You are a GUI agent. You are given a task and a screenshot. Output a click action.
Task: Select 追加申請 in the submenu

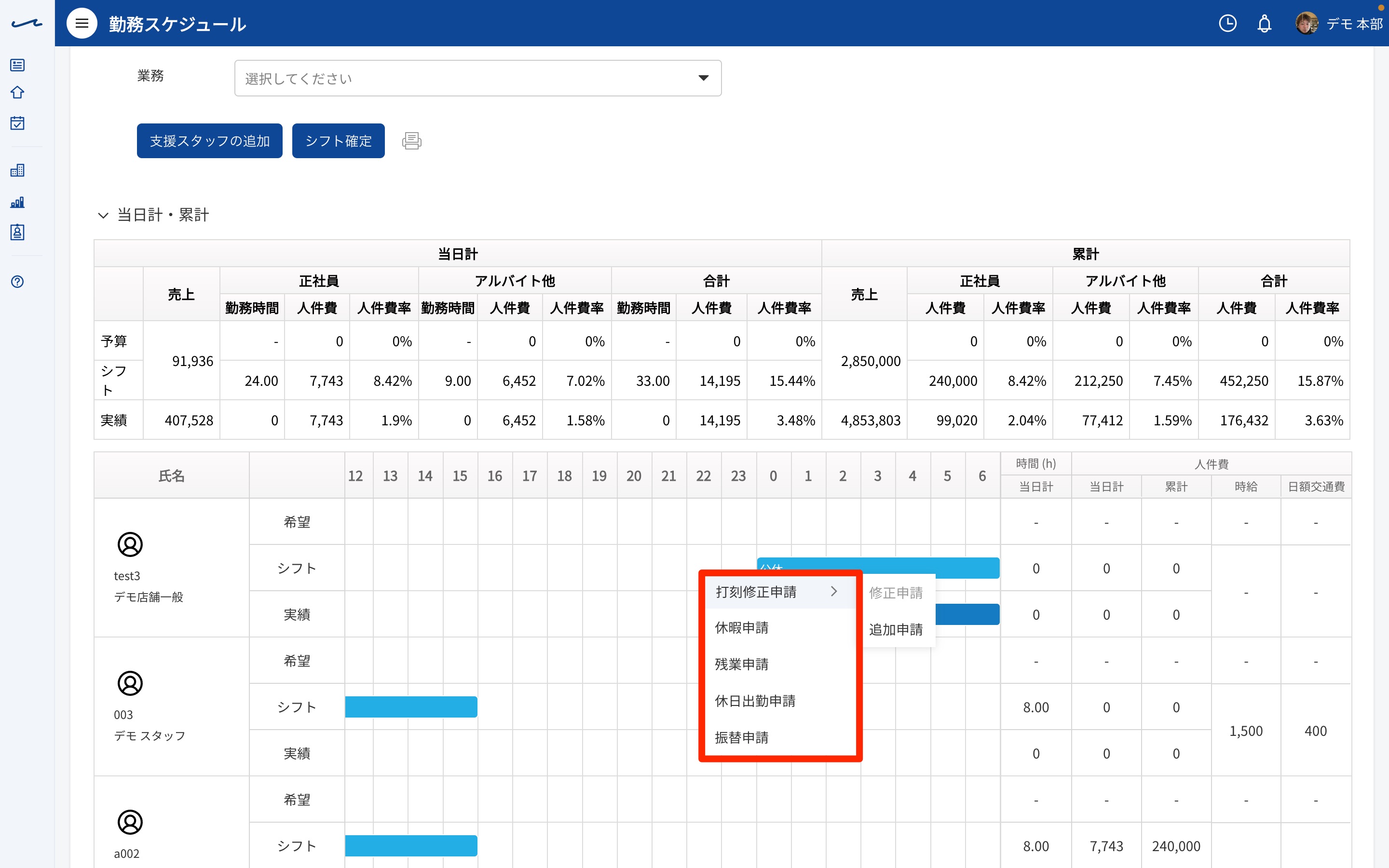click(x=896, y=630)
